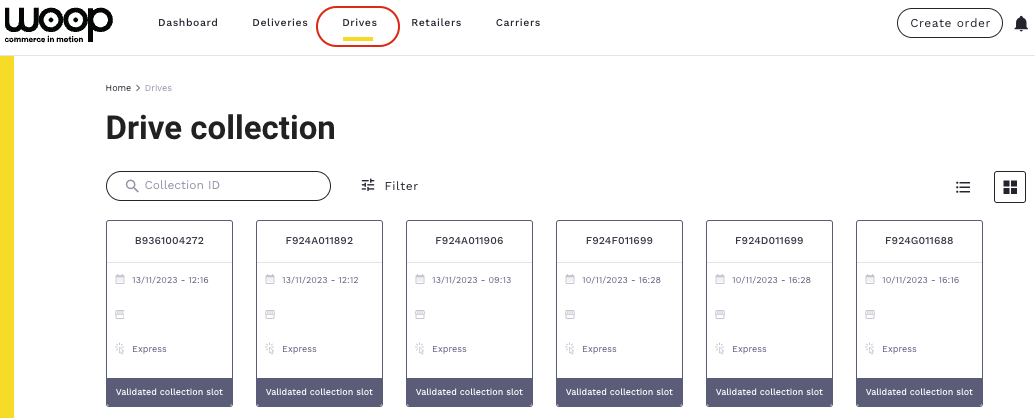The image size is (1035, 418).
Task: Open the Retailers tab
Action: click(x=436, y=23)
